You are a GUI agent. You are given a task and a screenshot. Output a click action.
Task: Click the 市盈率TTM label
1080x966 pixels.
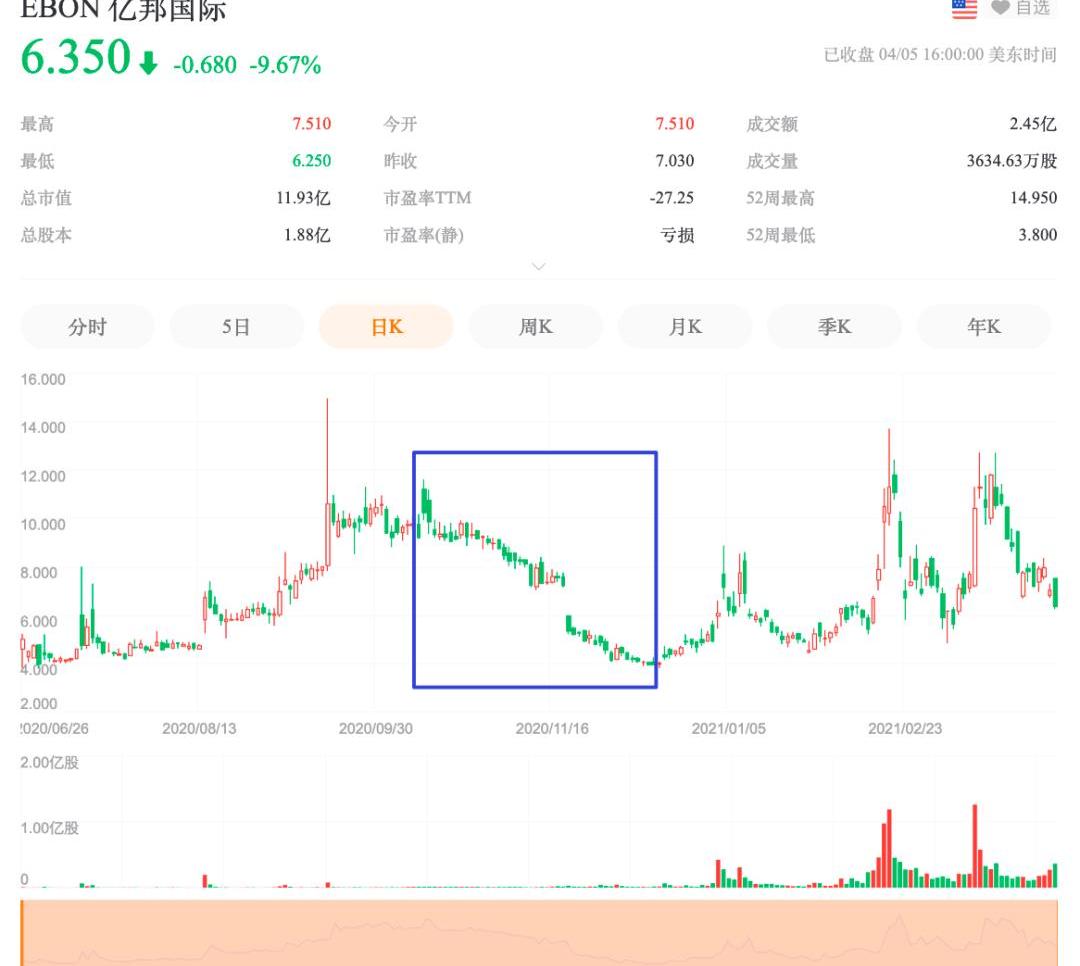[427, 198]
